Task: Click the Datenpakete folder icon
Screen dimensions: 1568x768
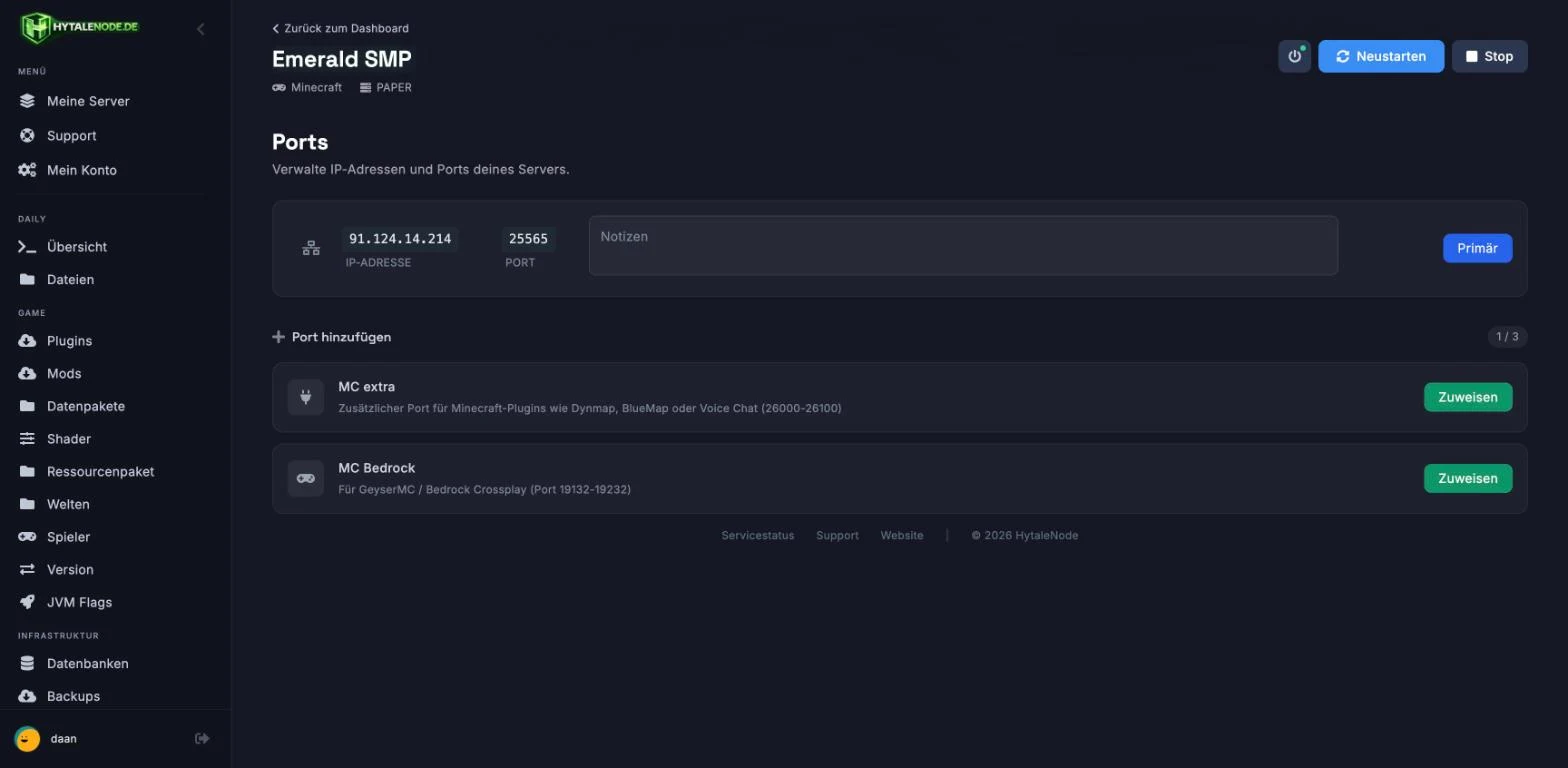Action: (x=27, y=406)
